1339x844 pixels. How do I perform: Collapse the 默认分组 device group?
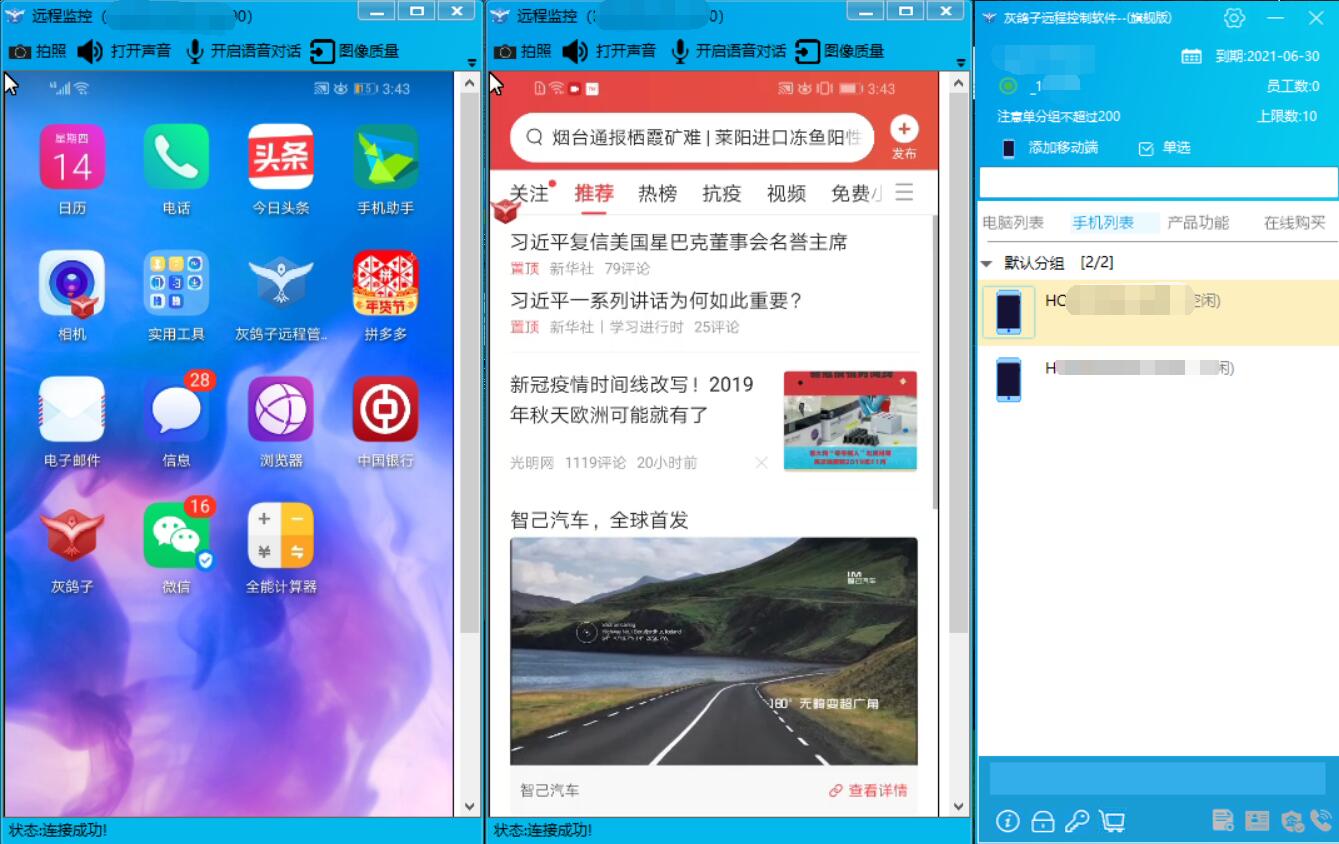coord(987,264)
